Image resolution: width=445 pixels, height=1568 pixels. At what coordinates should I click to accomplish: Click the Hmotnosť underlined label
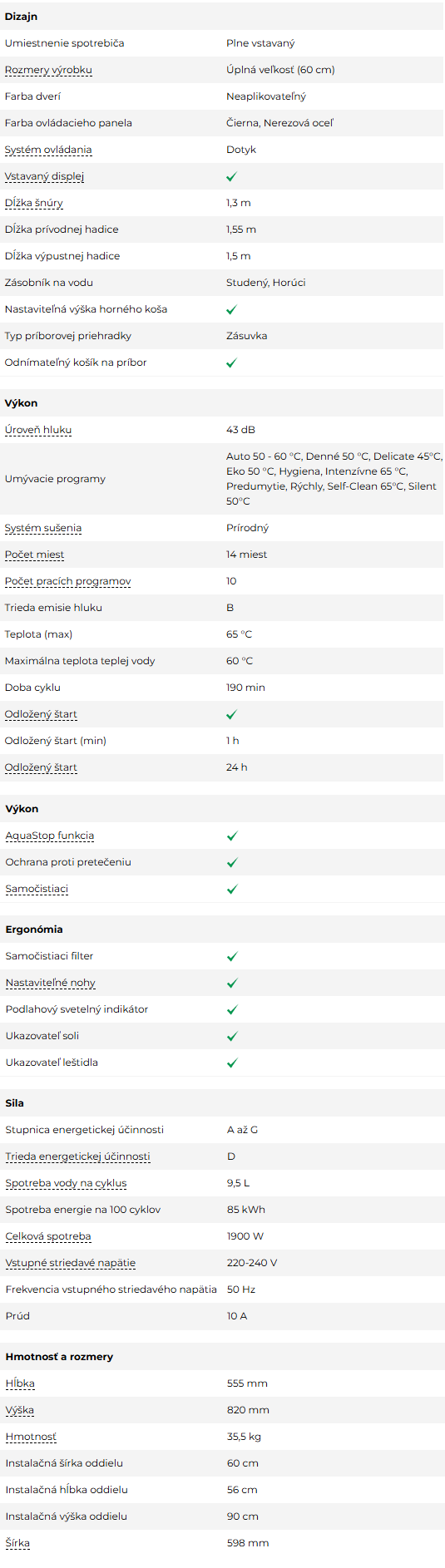point(31,1437)
